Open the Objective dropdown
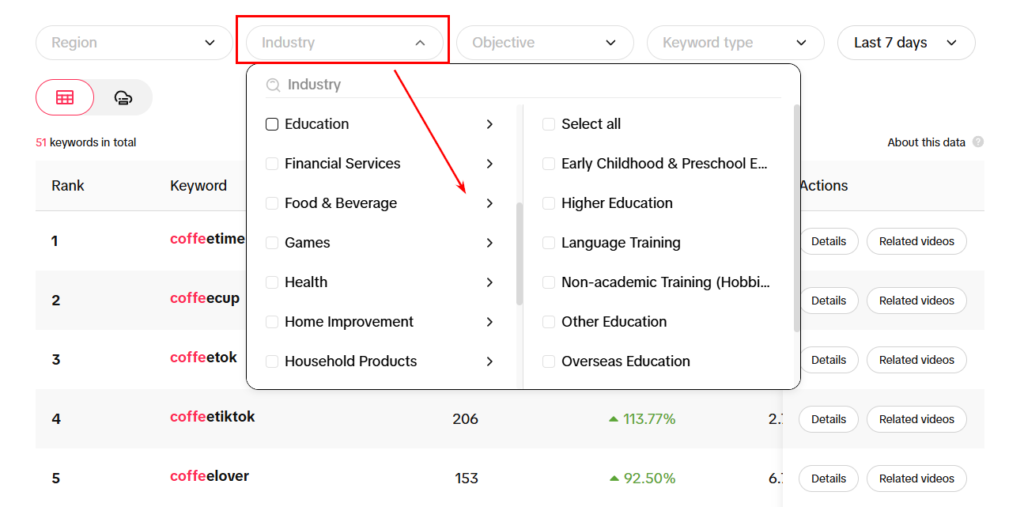 (545, 43)
